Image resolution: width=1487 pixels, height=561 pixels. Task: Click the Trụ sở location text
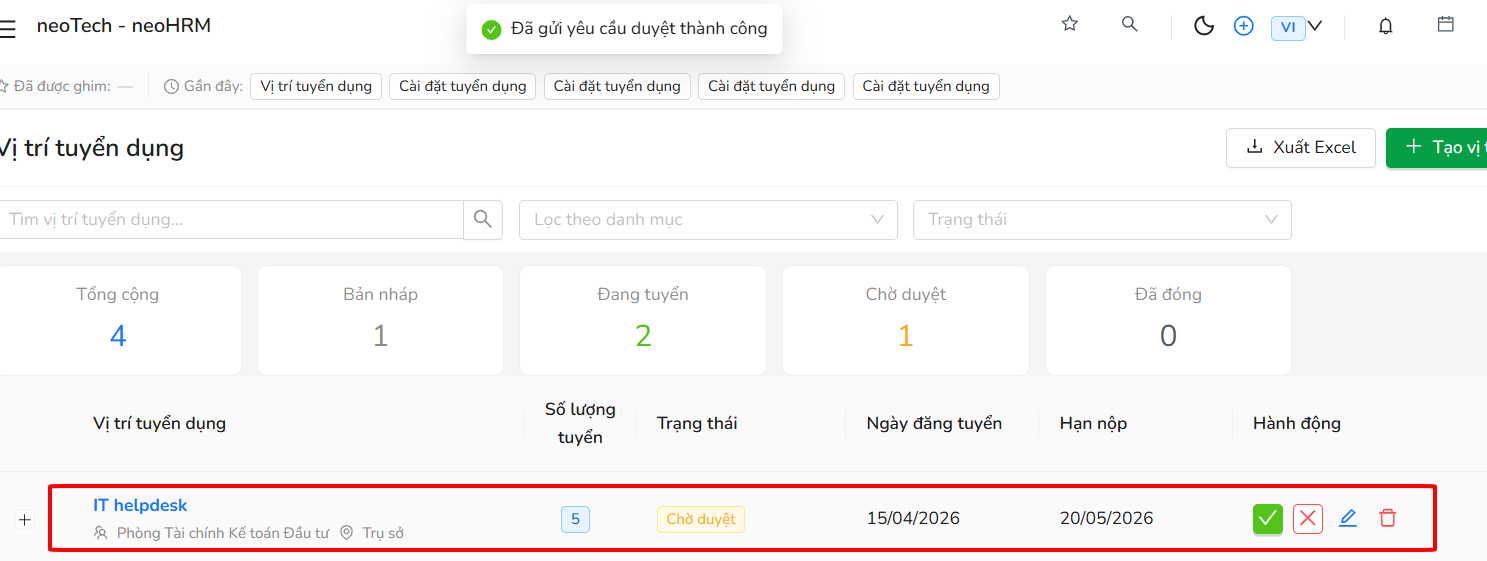click(x=383, y=533)
